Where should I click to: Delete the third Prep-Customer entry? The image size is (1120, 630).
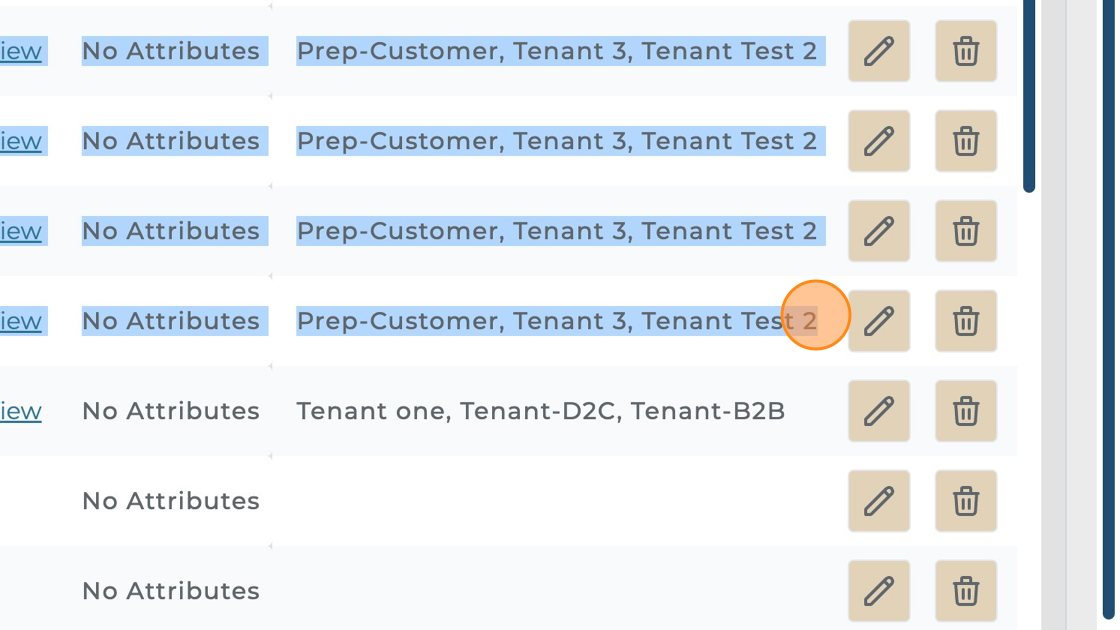click(965, 231)
